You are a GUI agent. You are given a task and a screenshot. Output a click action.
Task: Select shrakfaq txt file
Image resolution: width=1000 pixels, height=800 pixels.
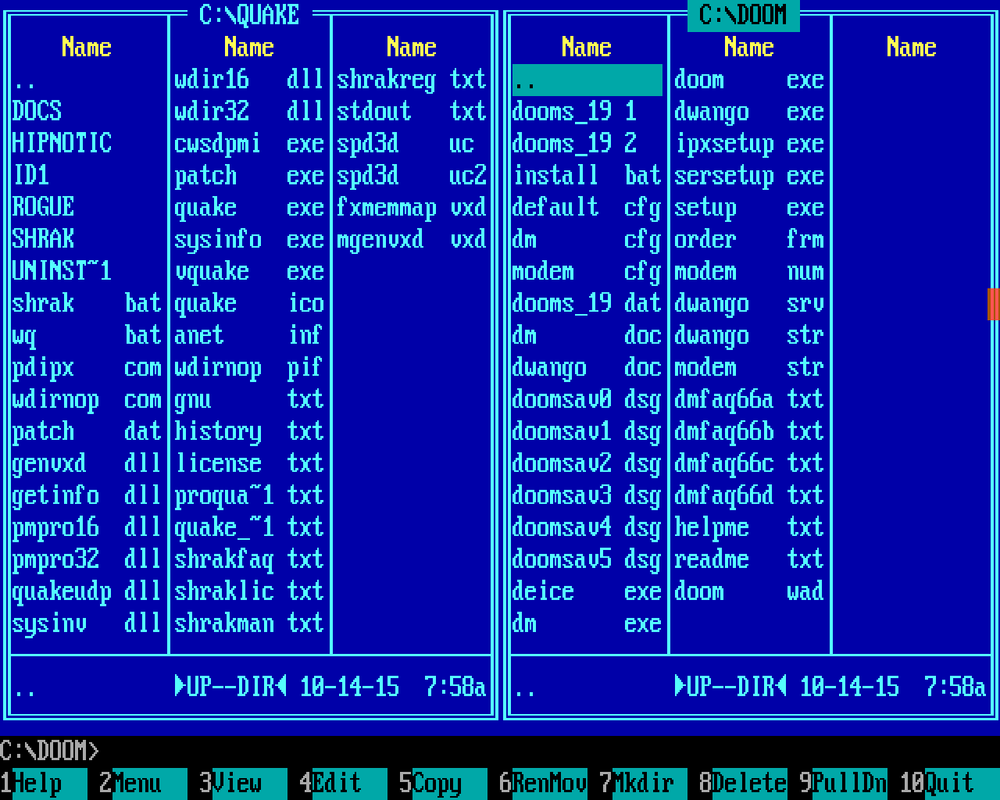249,560
